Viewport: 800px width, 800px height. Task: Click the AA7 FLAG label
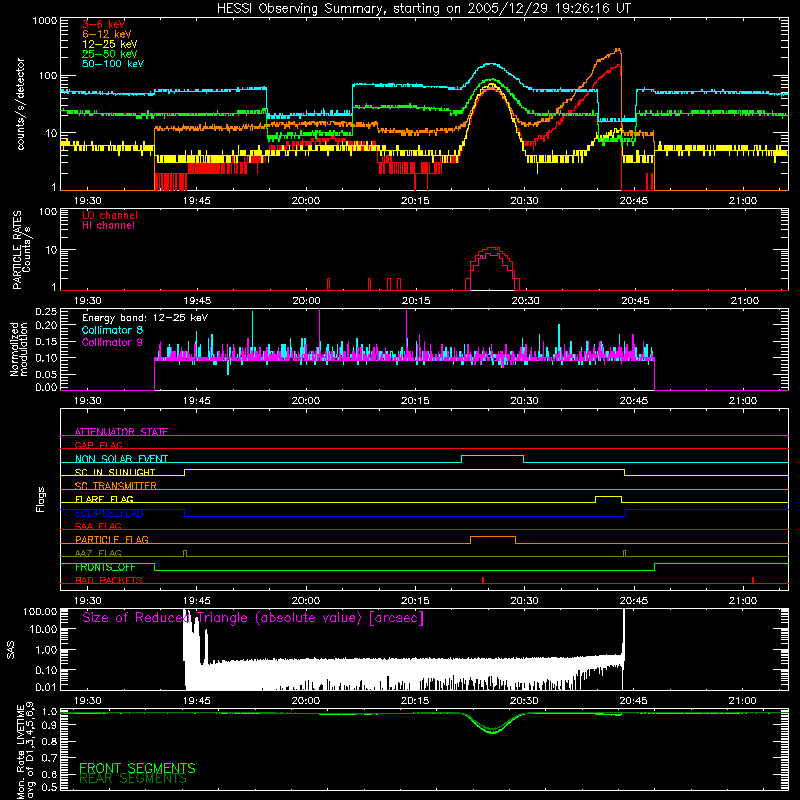pyautogui.click(x=98, y=553)
